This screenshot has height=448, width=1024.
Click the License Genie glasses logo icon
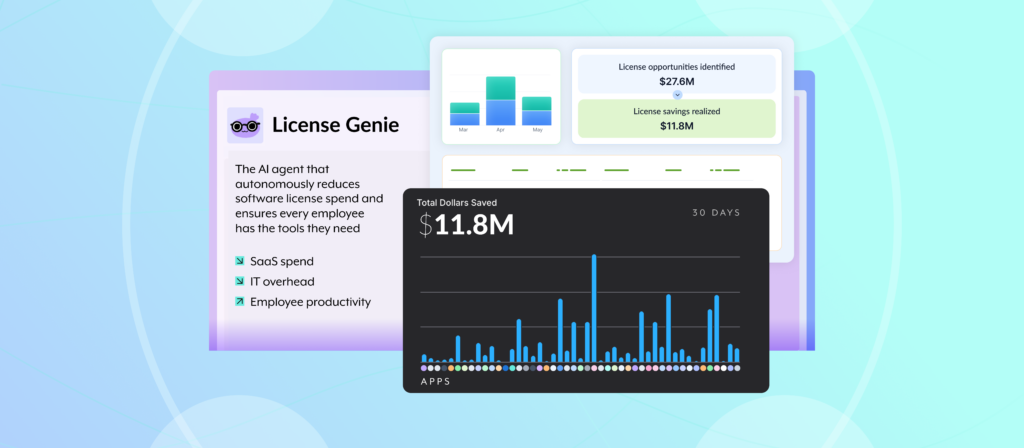click(245, 126)
